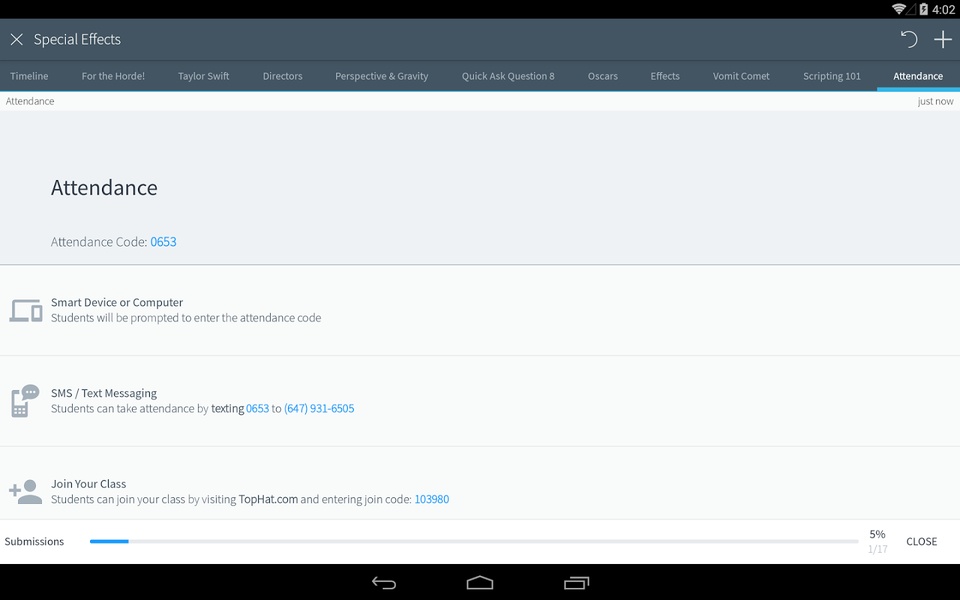Tap the large Attendance heading

point(104,187)
